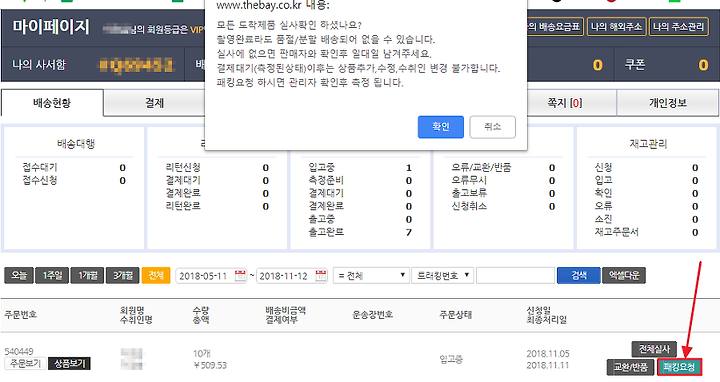
Task: Expand the = 전체 status dropdown
Action: (371, 275)
